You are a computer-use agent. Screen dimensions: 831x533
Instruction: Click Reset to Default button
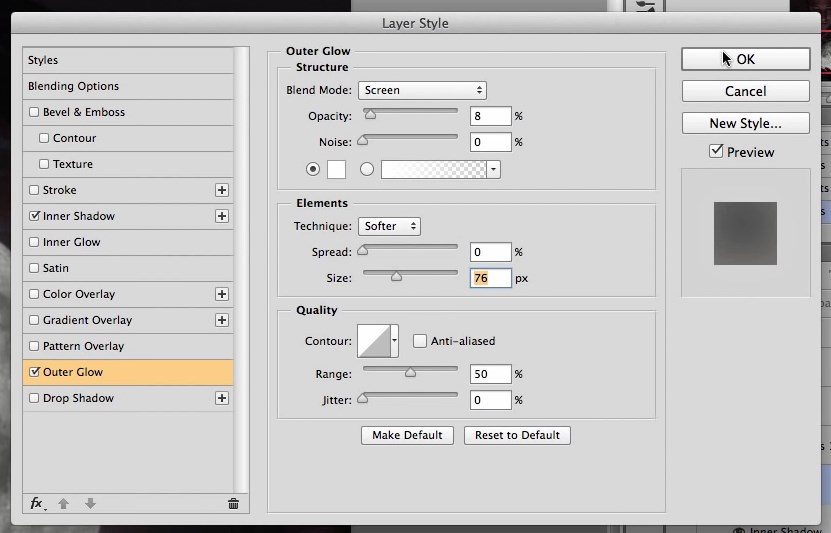pos(517,435)
